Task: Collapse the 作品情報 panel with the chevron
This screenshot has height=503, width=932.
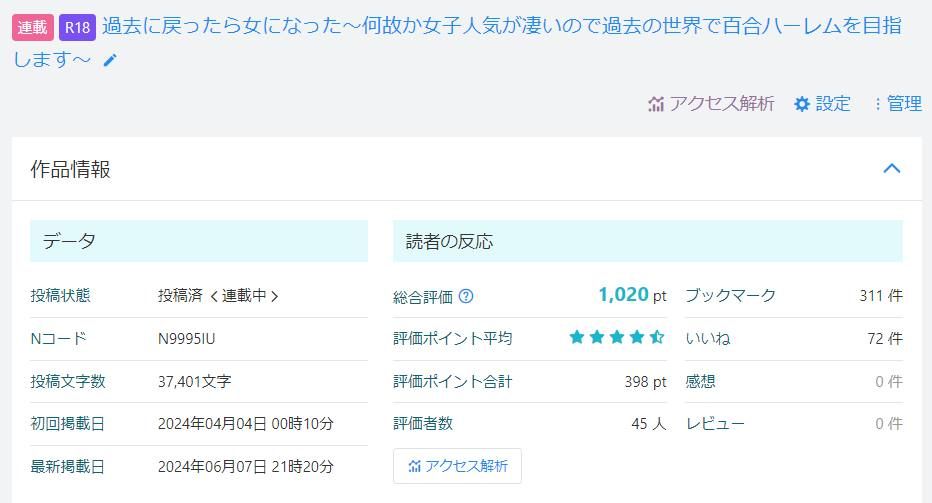Action: (892, 168)
